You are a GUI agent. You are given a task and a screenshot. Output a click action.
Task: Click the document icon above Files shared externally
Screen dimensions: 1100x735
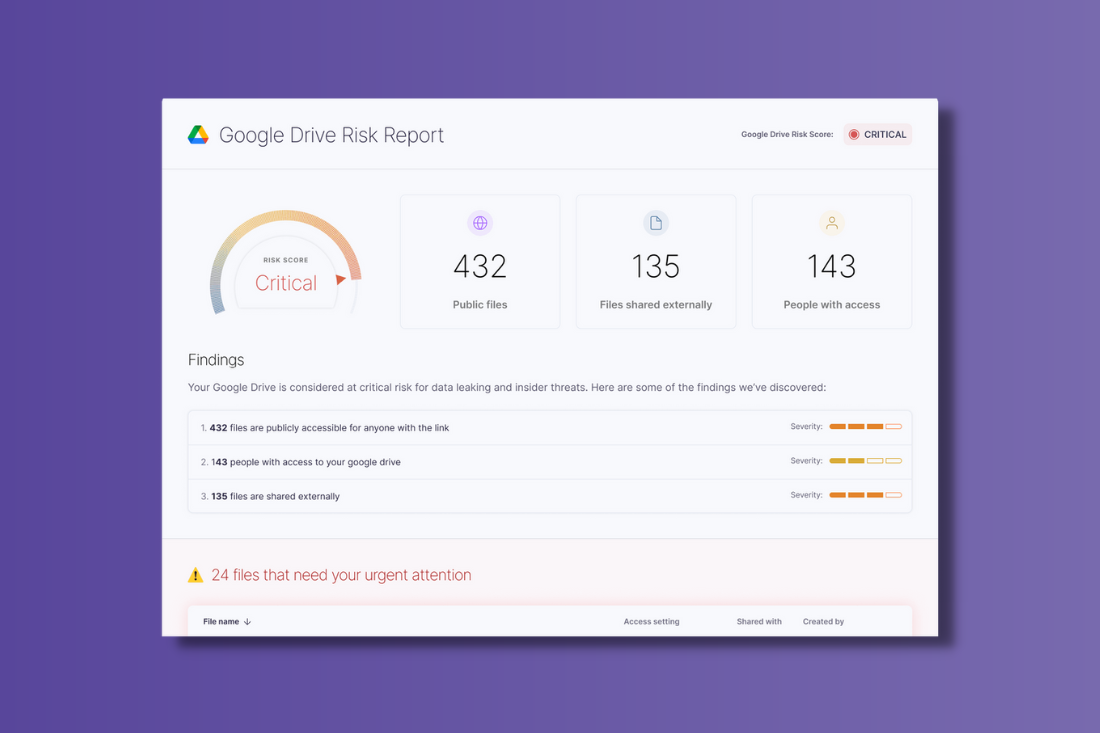pos(656,223)
